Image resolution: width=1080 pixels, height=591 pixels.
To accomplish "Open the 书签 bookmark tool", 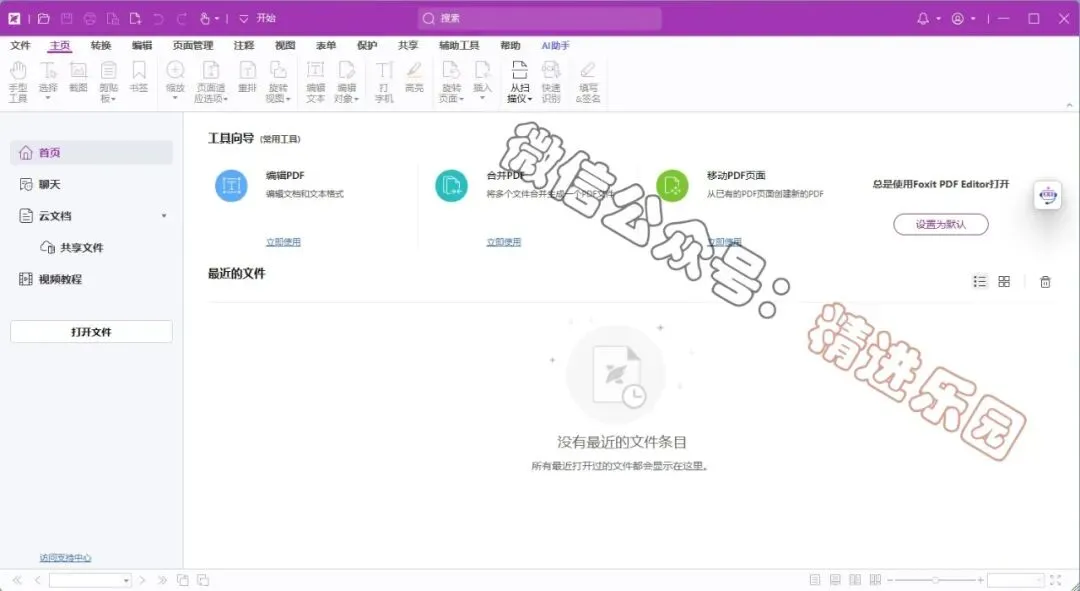I will point(138,77).
